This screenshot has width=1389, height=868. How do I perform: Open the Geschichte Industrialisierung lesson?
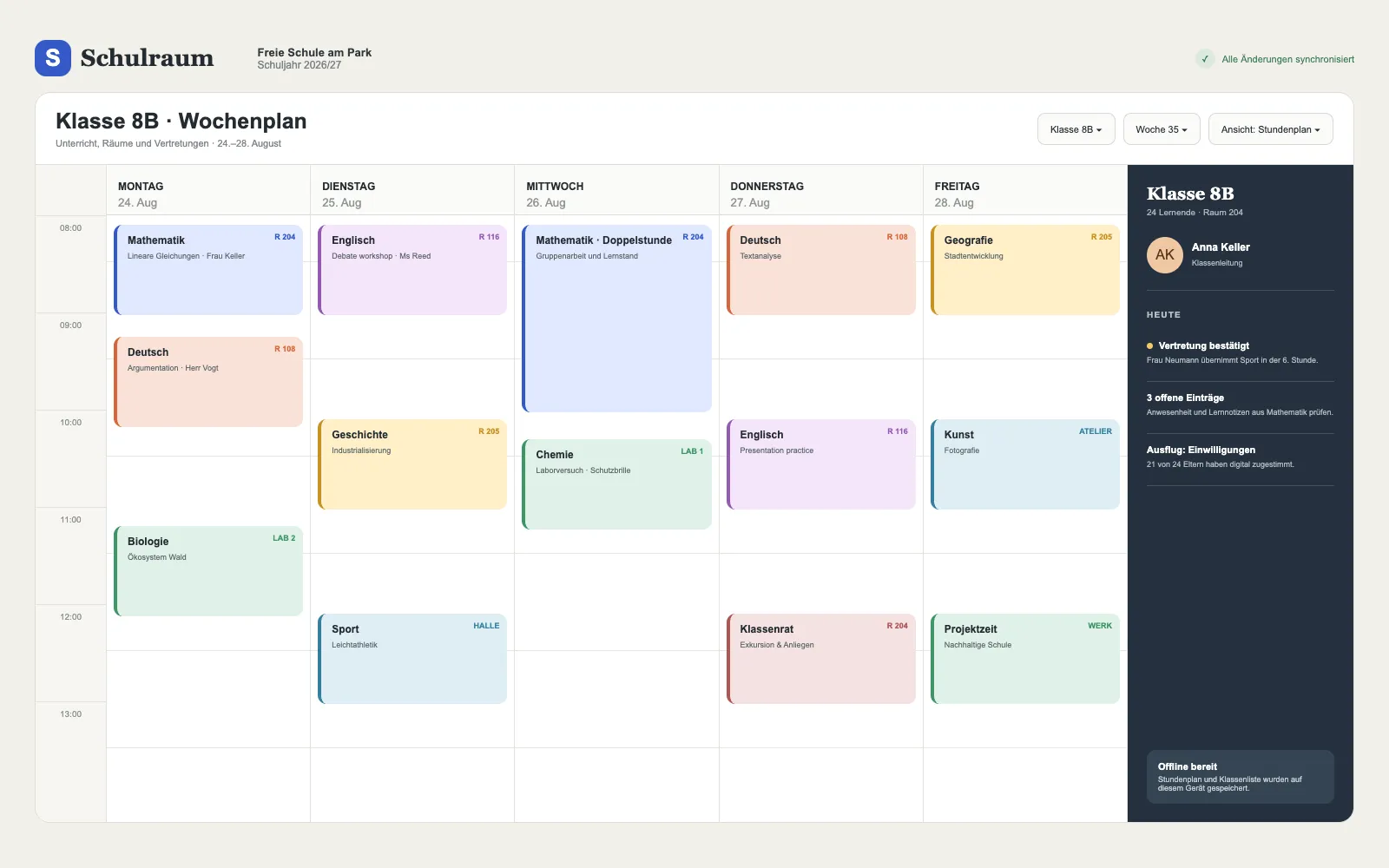412,464
